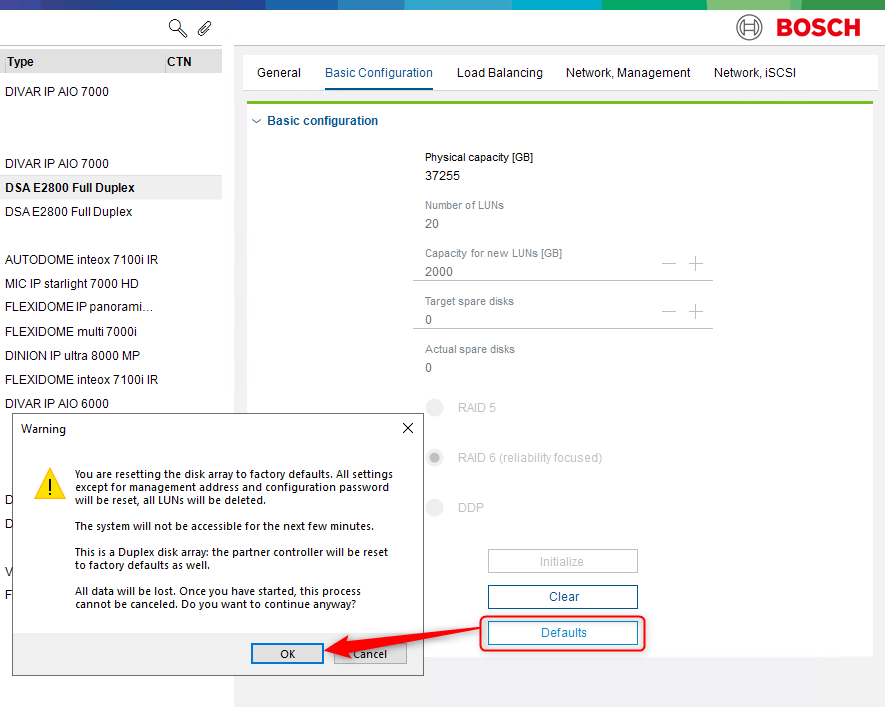The height and width of the screenshot is (707, 885).
Task: Click the Defaults button
Action: point(563,633)
